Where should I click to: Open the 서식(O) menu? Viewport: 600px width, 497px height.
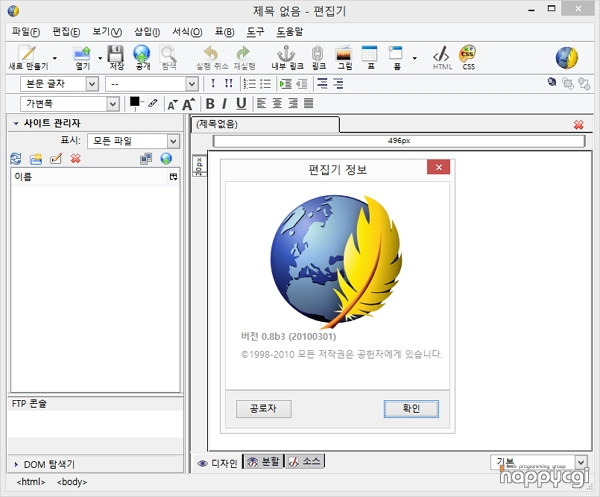click(x=187, y=32)
